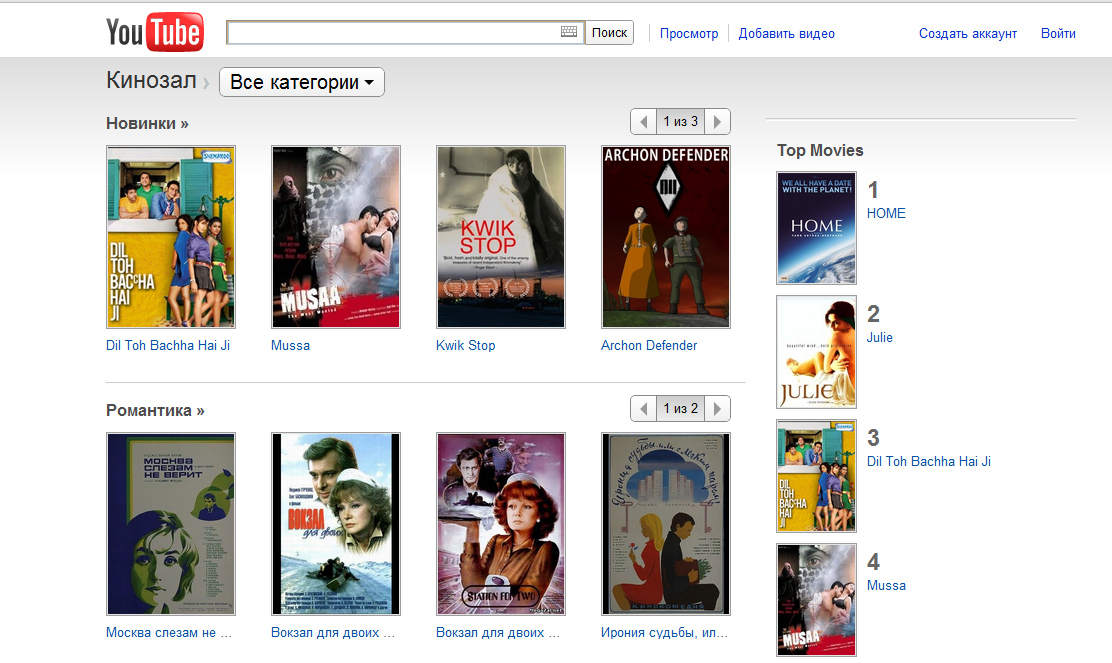Viewport: 1112px width, 663px height.
Task: Click the Mussa title in Top Movies
Action: click(x=886, y=586)
